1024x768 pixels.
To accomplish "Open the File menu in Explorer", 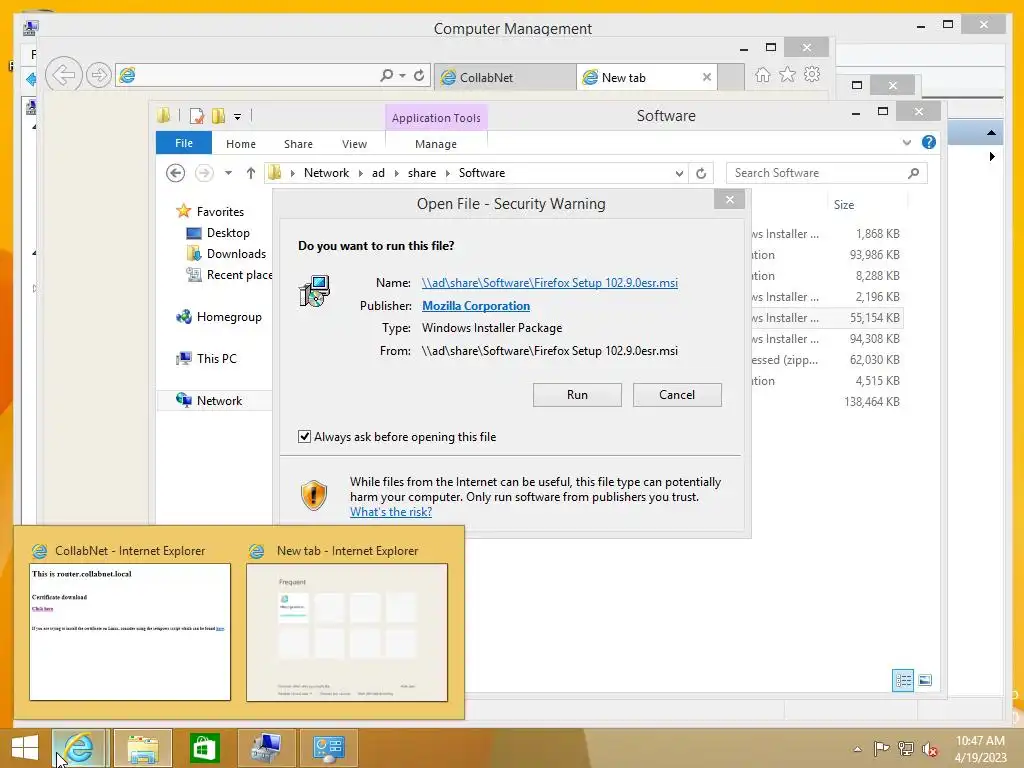I will coord(184,143).
